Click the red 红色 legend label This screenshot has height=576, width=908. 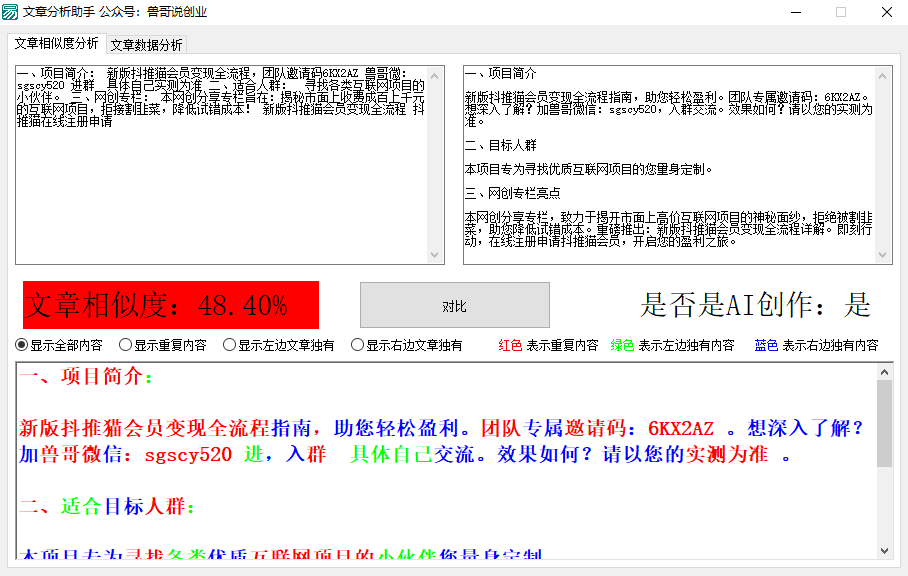pyautogui.click(x=510, y=345)
